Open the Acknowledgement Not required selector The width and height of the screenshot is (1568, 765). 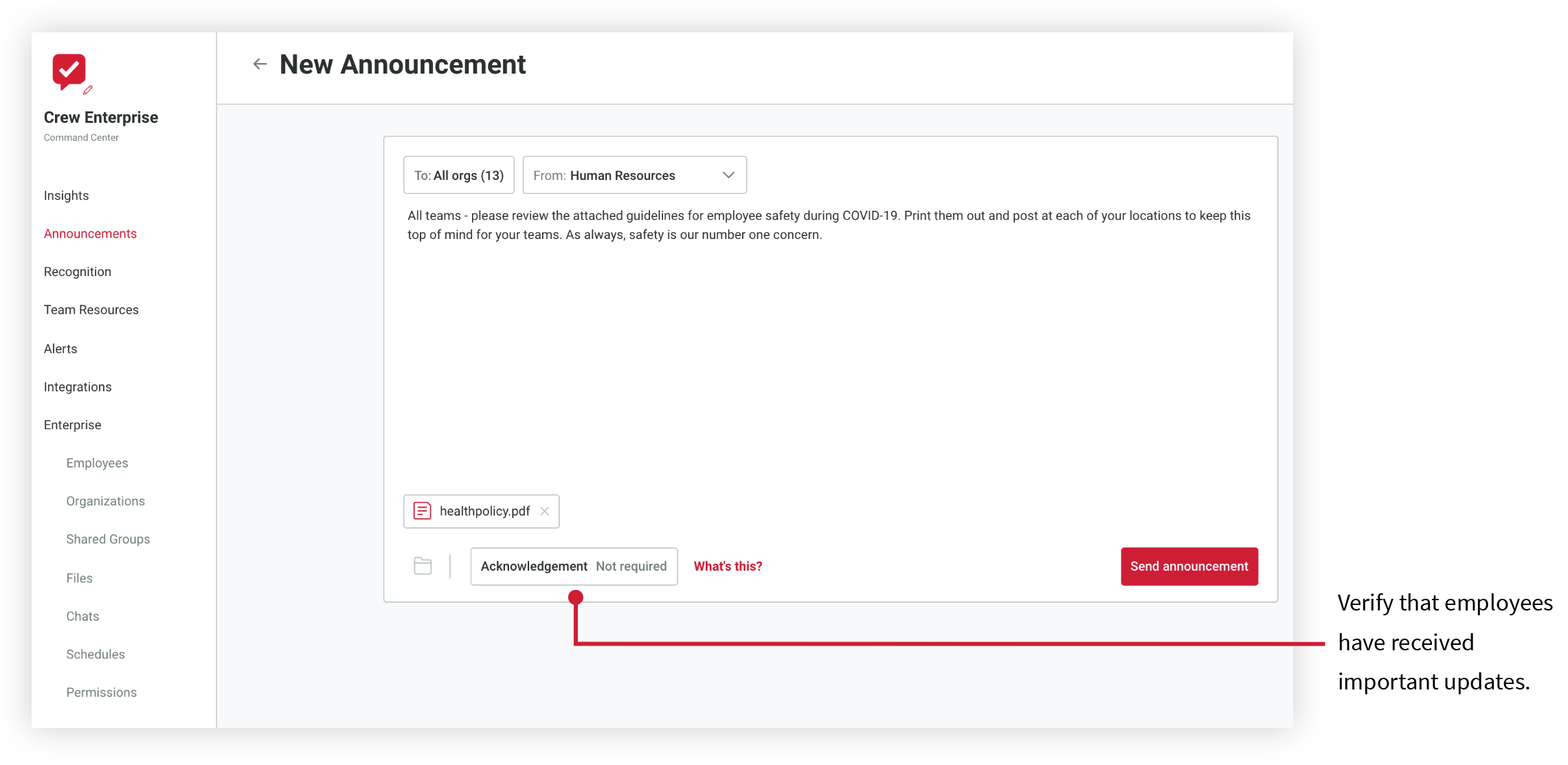574,566
